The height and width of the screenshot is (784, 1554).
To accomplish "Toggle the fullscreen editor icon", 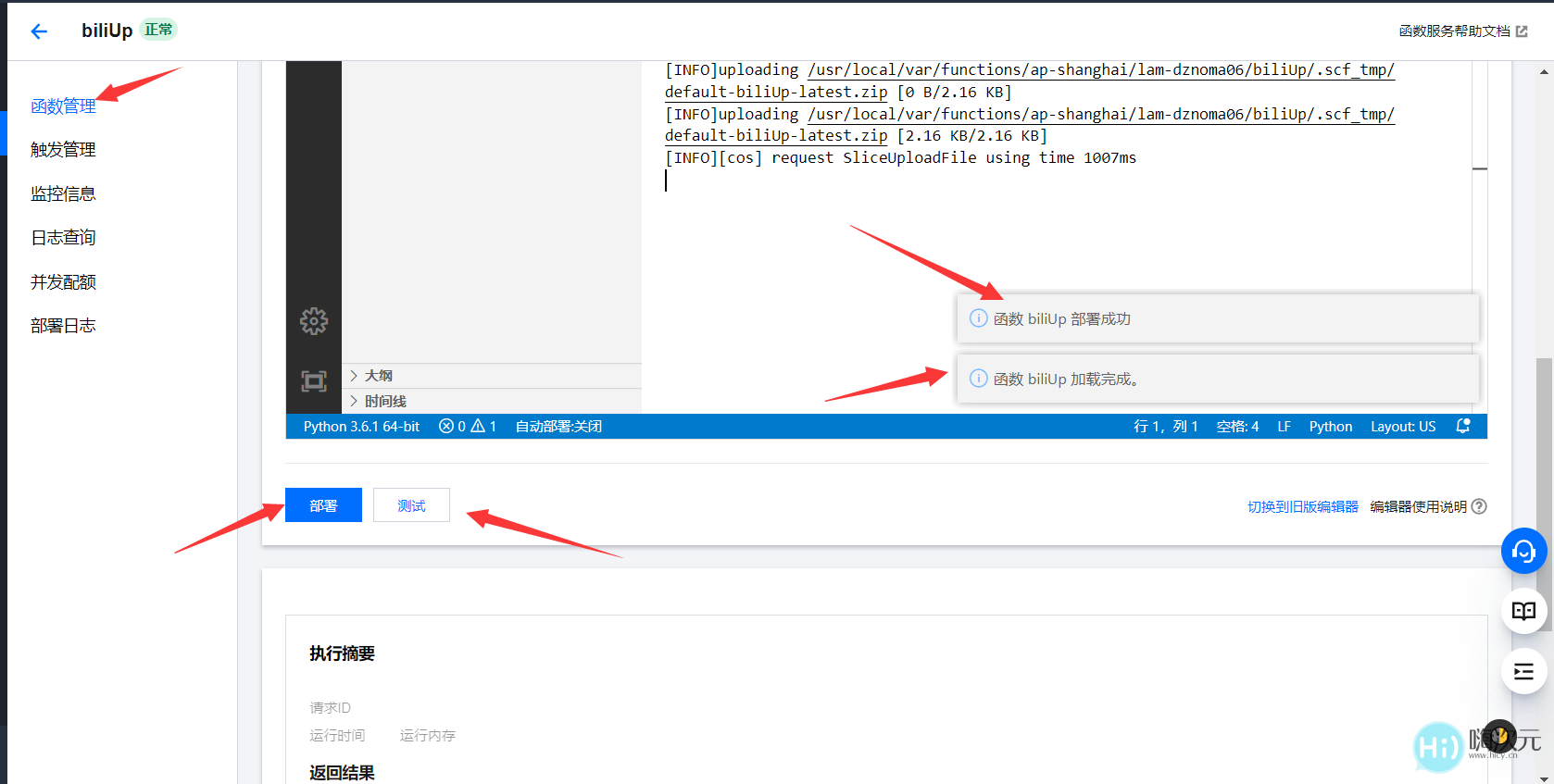I will pyautogui.click(x=314, y=381).
